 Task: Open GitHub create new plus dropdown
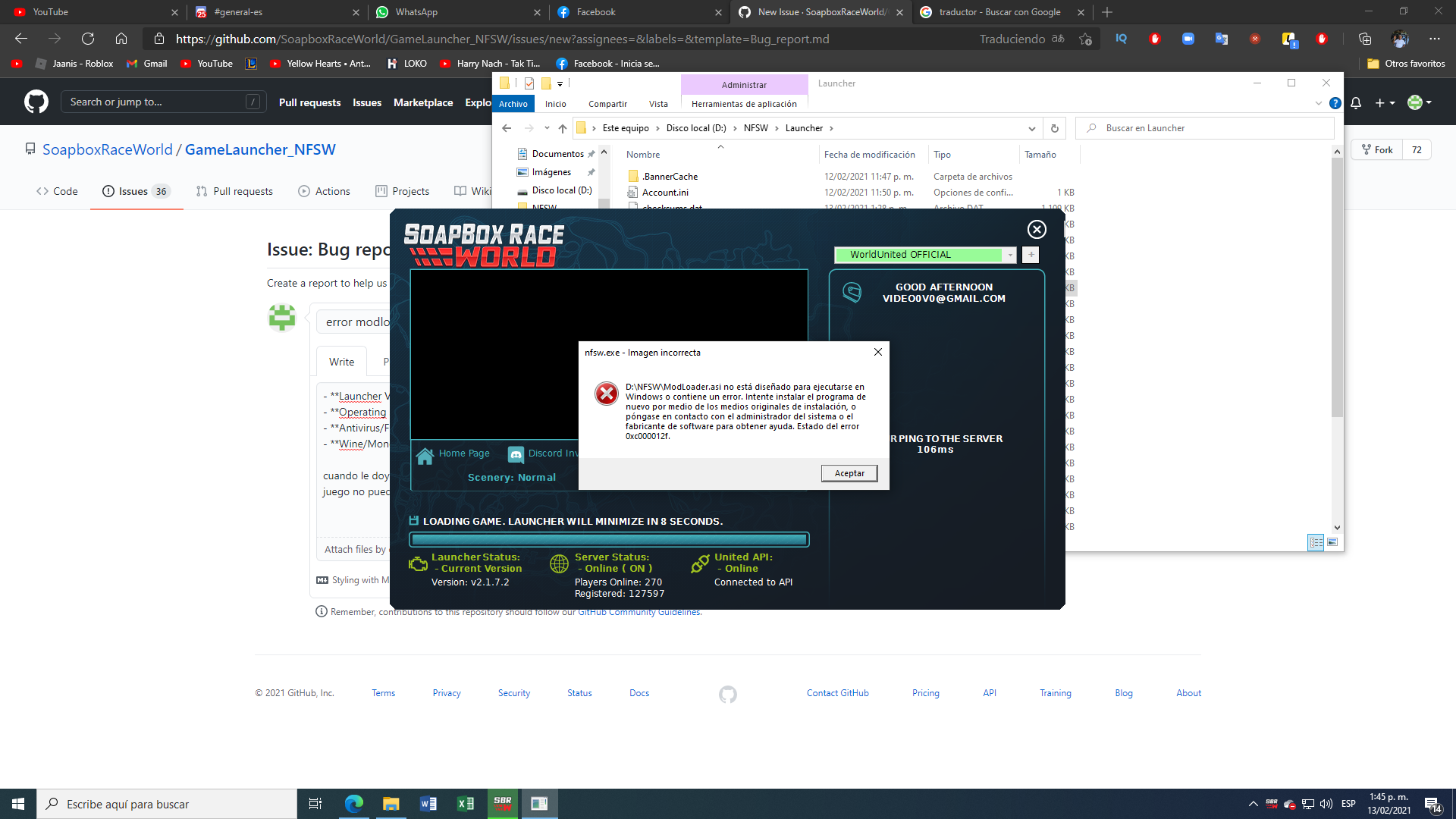(1385, 102)
